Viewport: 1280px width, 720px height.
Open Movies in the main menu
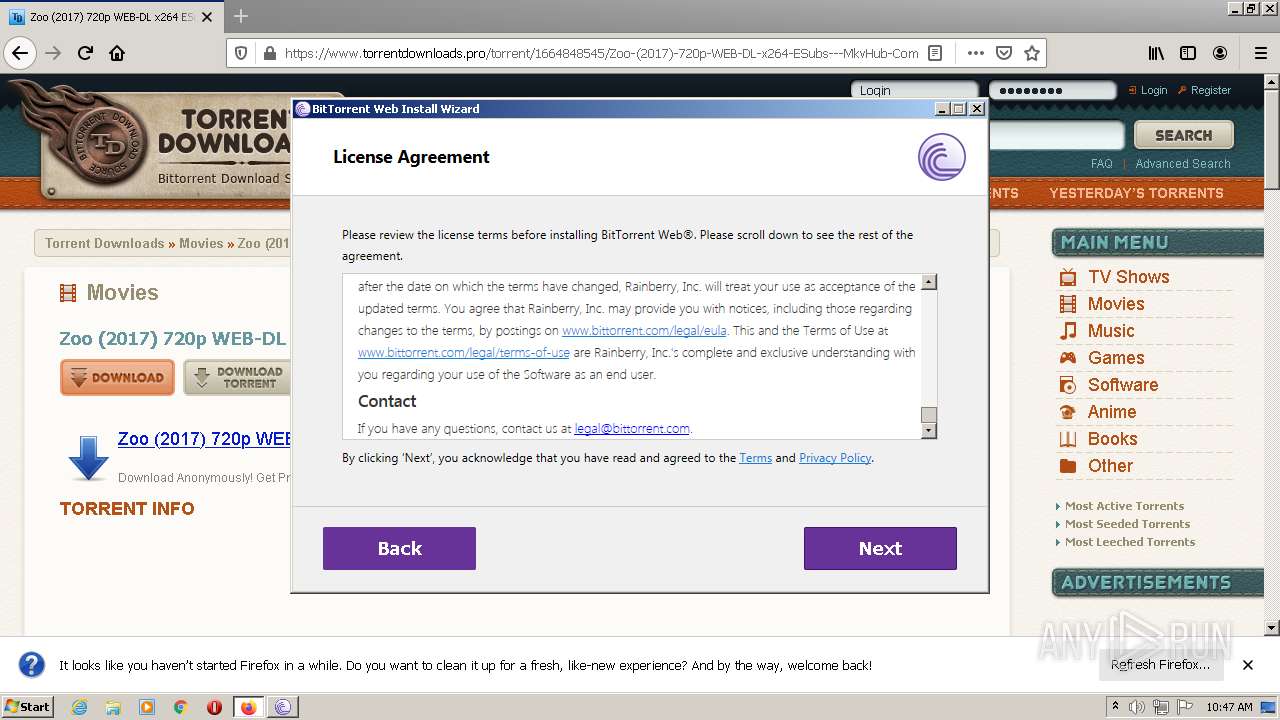click(x=1116, y=304)
